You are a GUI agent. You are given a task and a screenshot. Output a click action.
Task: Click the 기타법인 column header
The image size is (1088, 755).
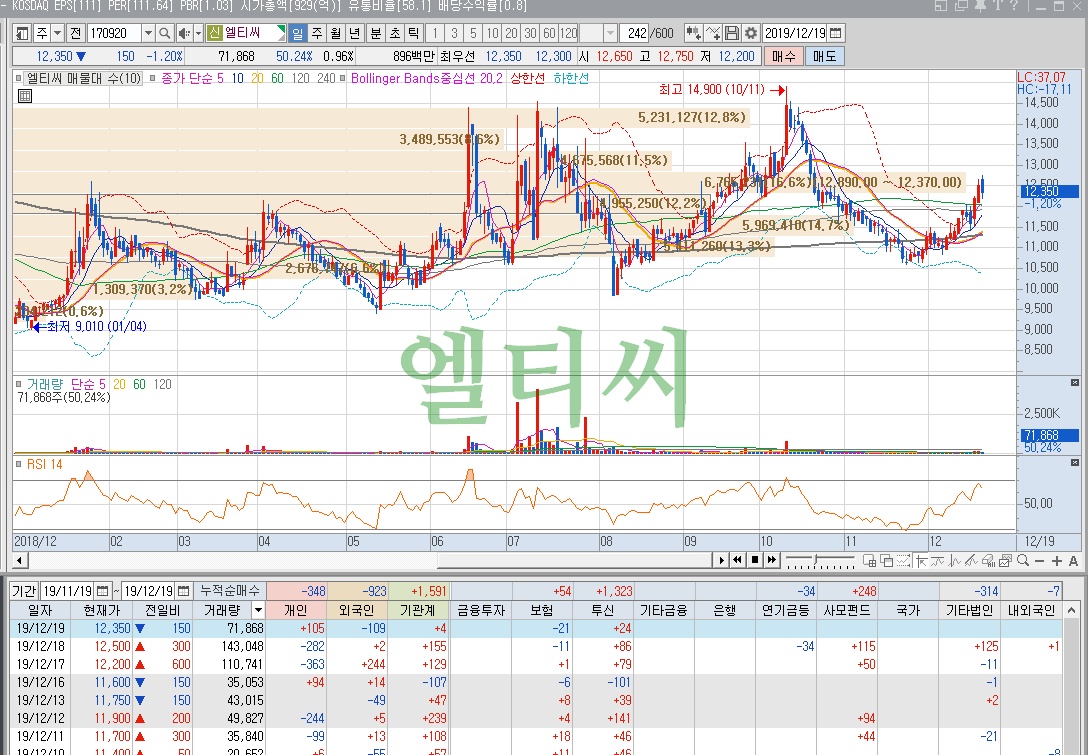tap(969, 610)
